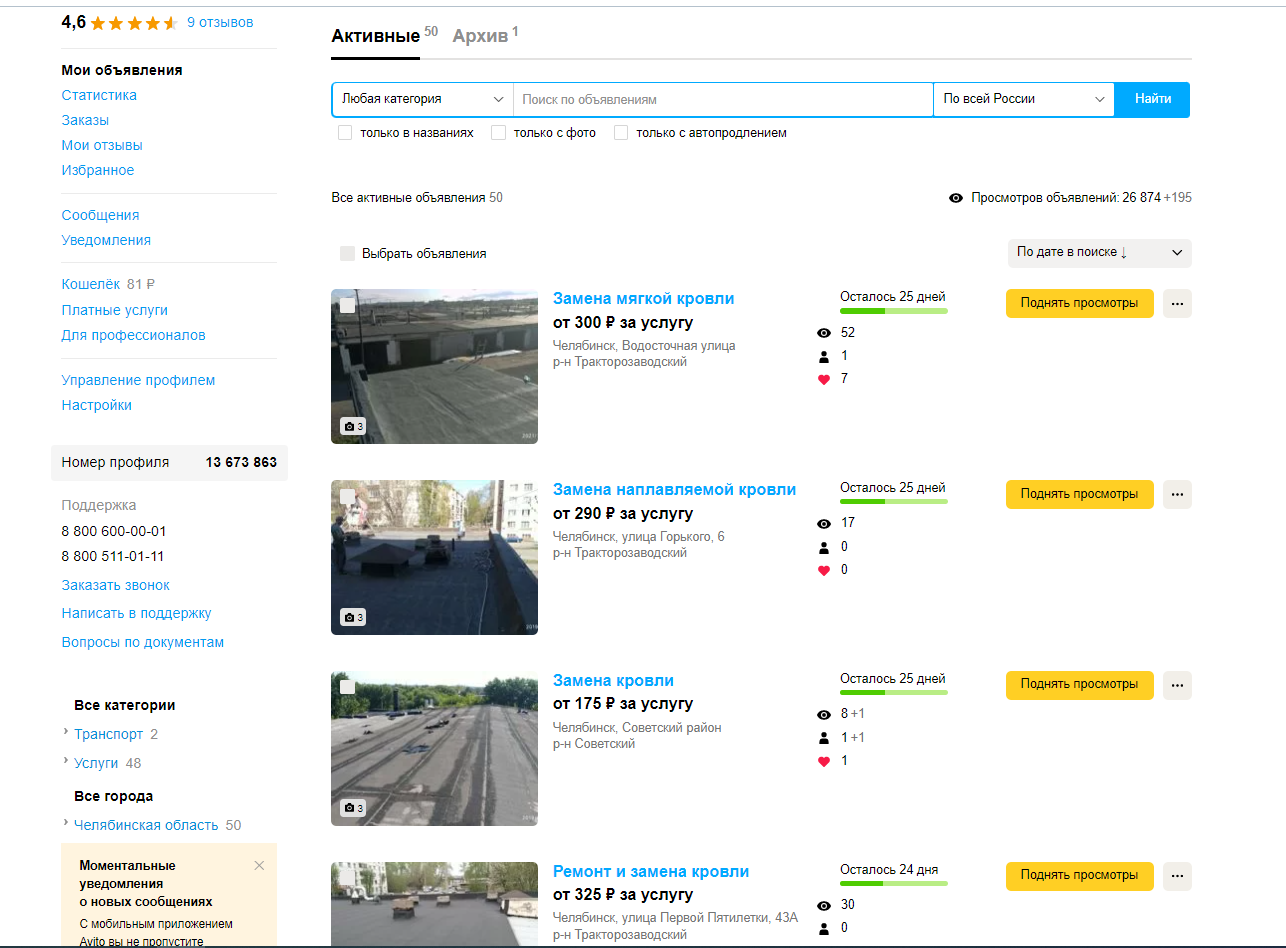Viewport: 1286px width, 948px height.
Task: Tick checkbox только с фото
Action: point(498,133)
